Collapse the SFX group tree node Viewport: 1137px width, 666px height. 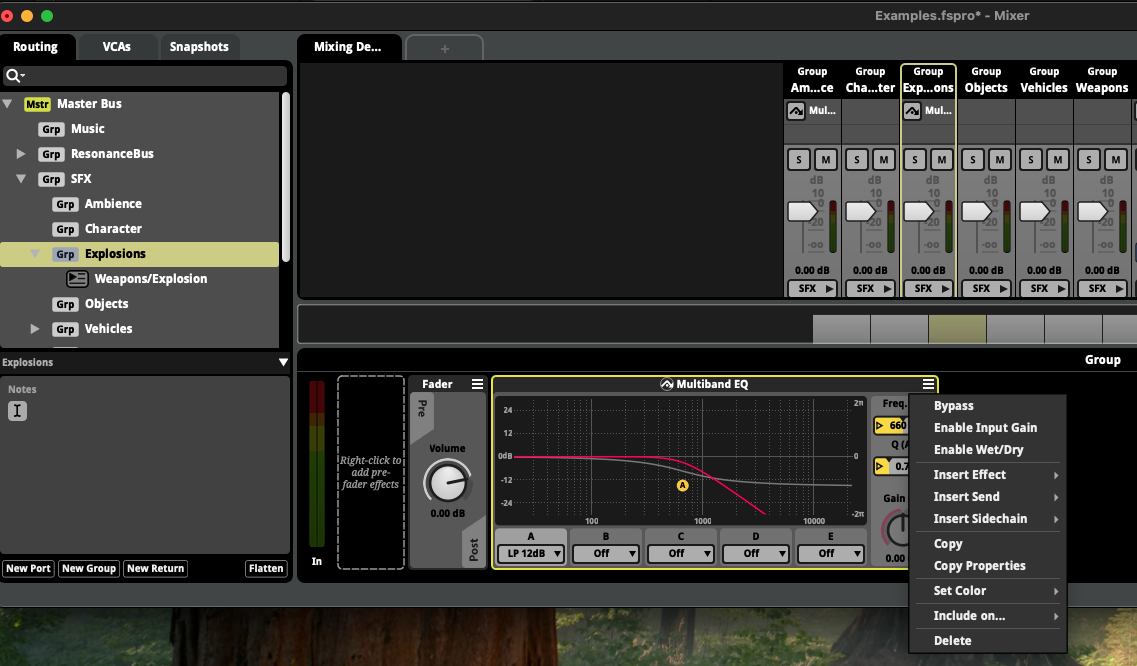click(x=21, y=178)
